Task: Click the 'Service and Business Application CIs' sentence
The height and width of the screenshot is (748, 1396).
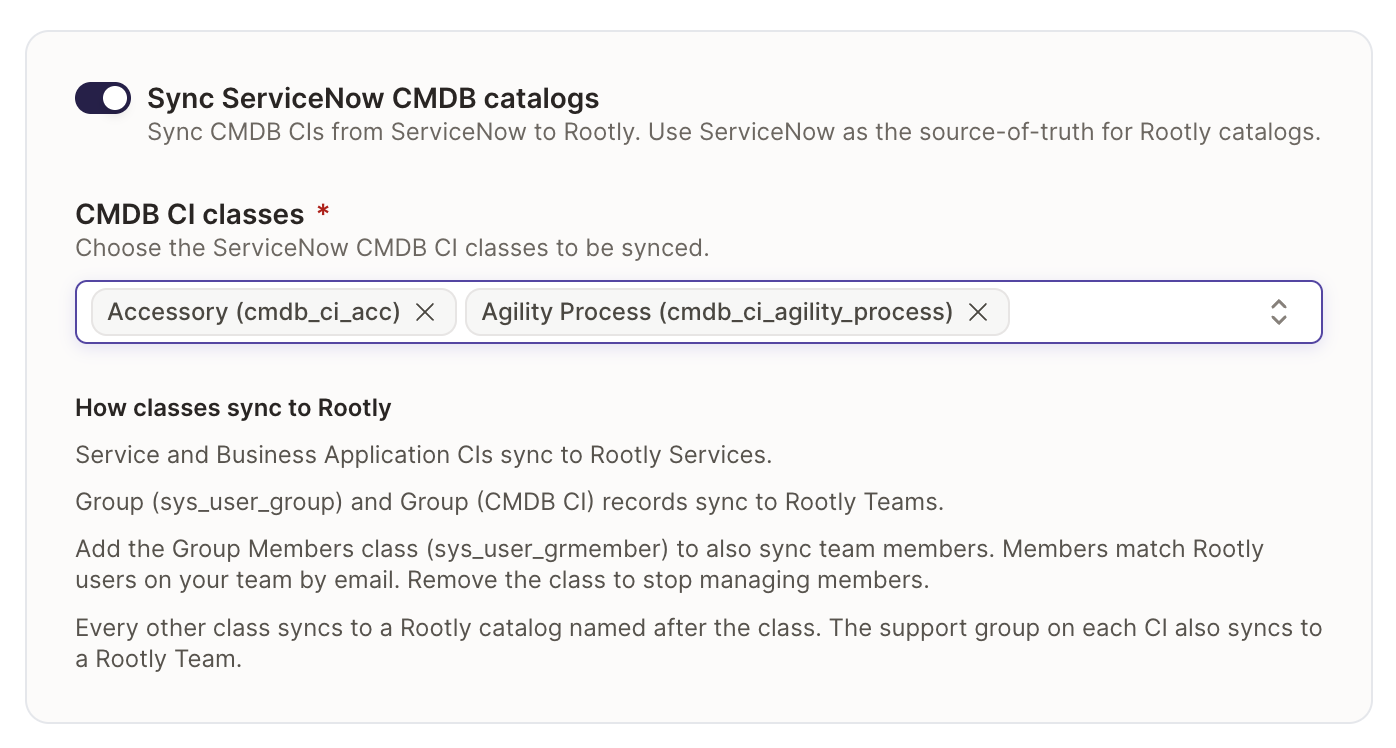Action: (x=423, y=455)
